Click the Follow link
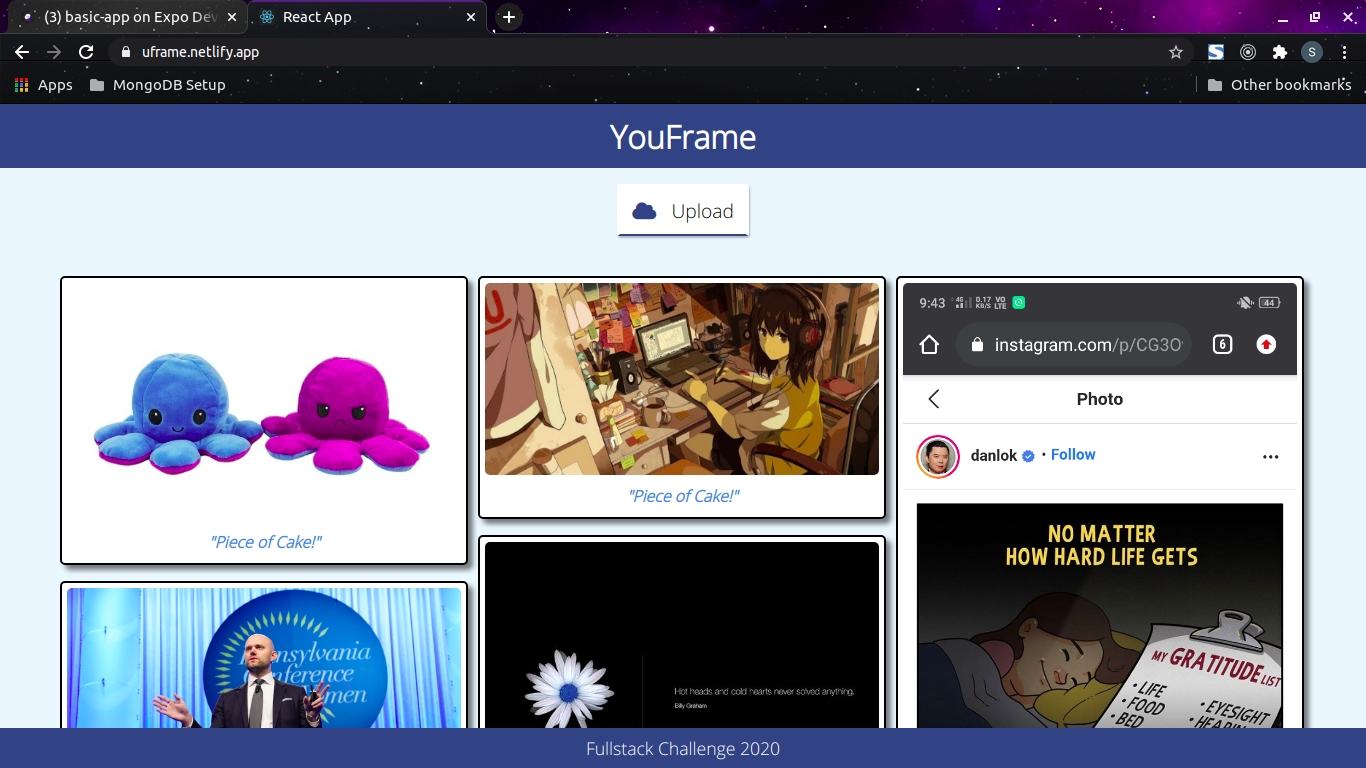Viewport: 1366px width, 768px height. [1073, 455]
